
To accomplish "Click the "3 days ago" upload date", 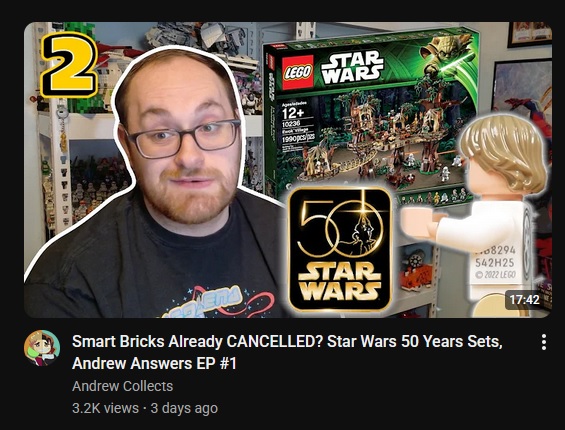I will coord(184,408).
